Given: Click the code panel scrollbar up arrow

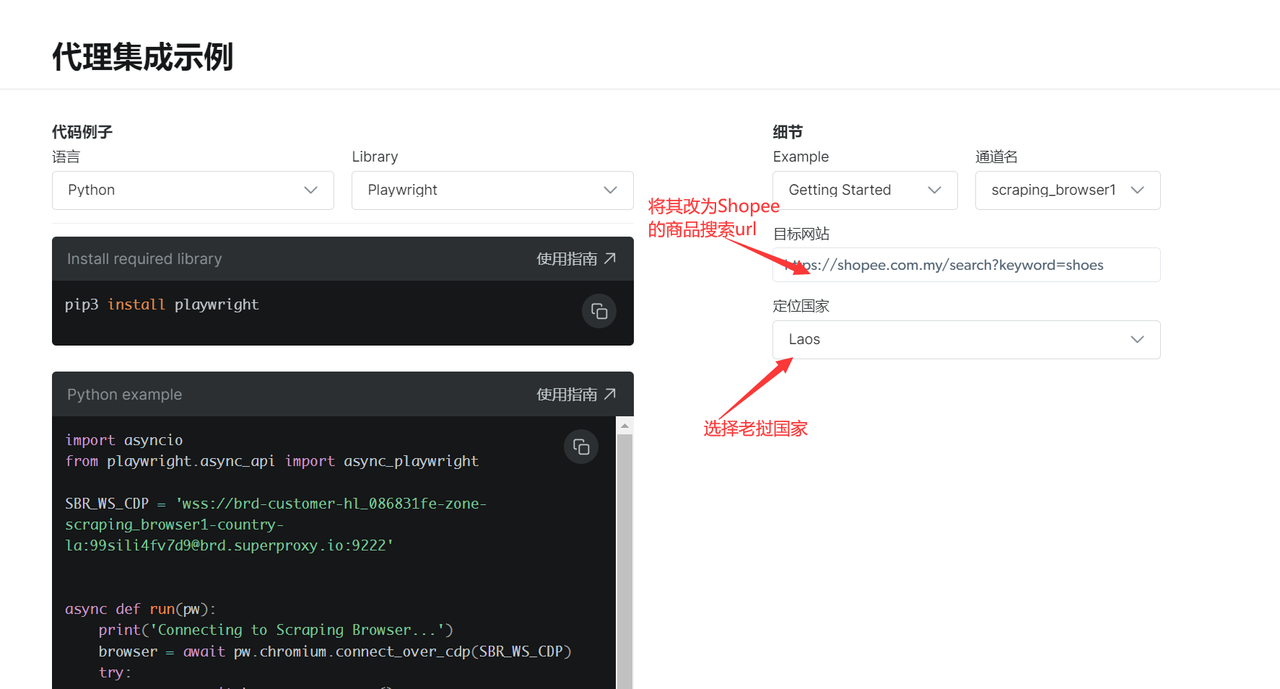Looking at the screenshot, I should click(x=625, y=425).
